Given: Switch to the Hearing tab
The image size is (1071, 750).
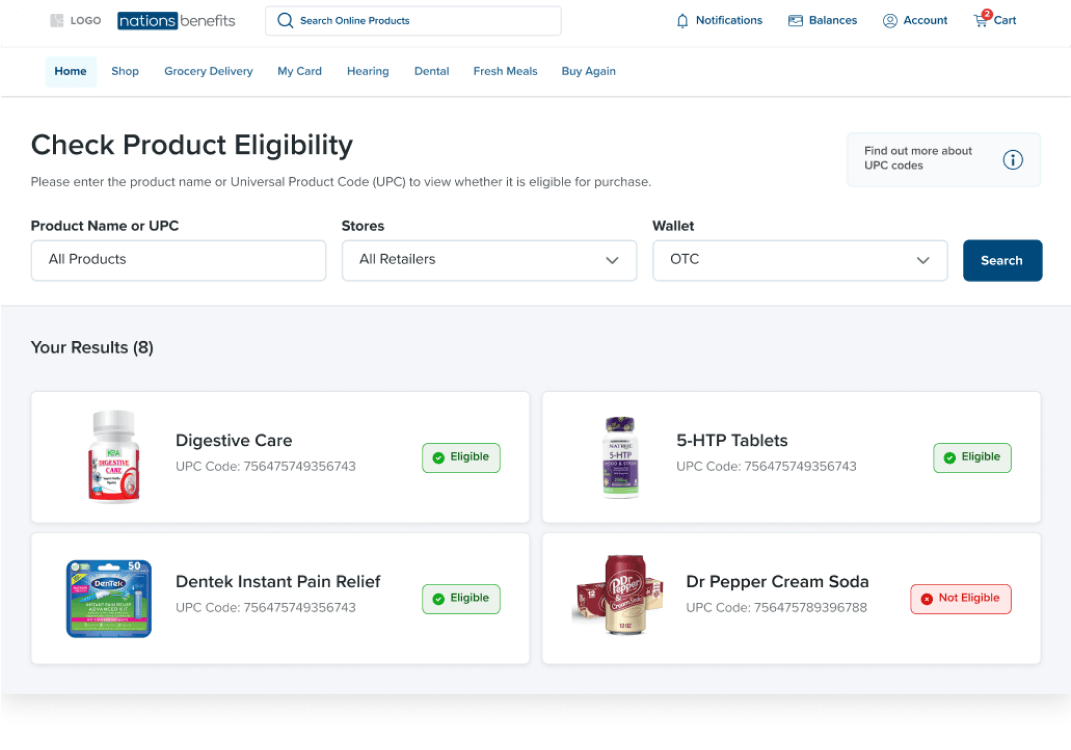Looking at the screenshot, I should [x=368, y=72].
